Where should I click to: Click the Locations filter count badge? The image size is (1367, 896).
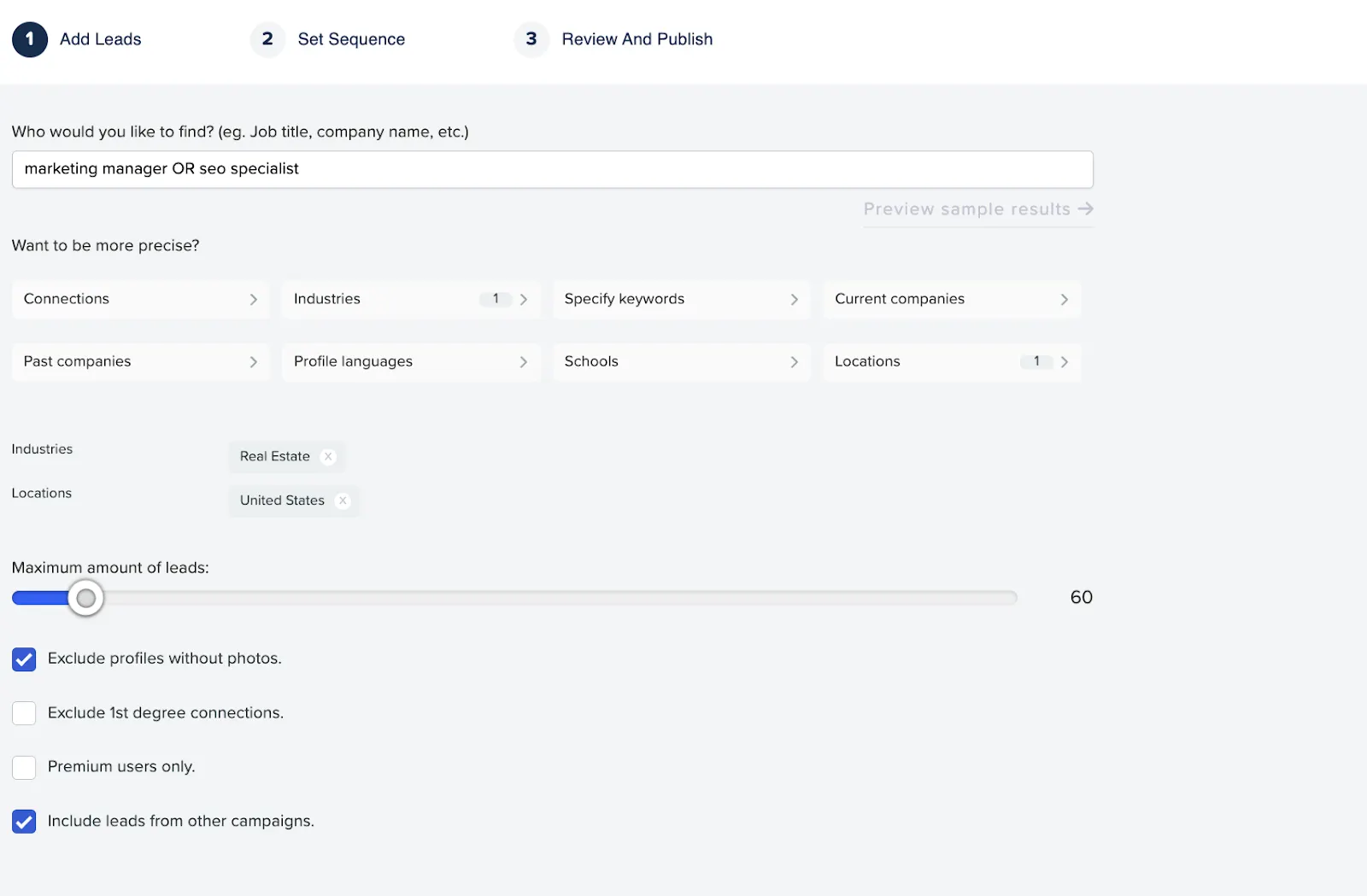1036,361
